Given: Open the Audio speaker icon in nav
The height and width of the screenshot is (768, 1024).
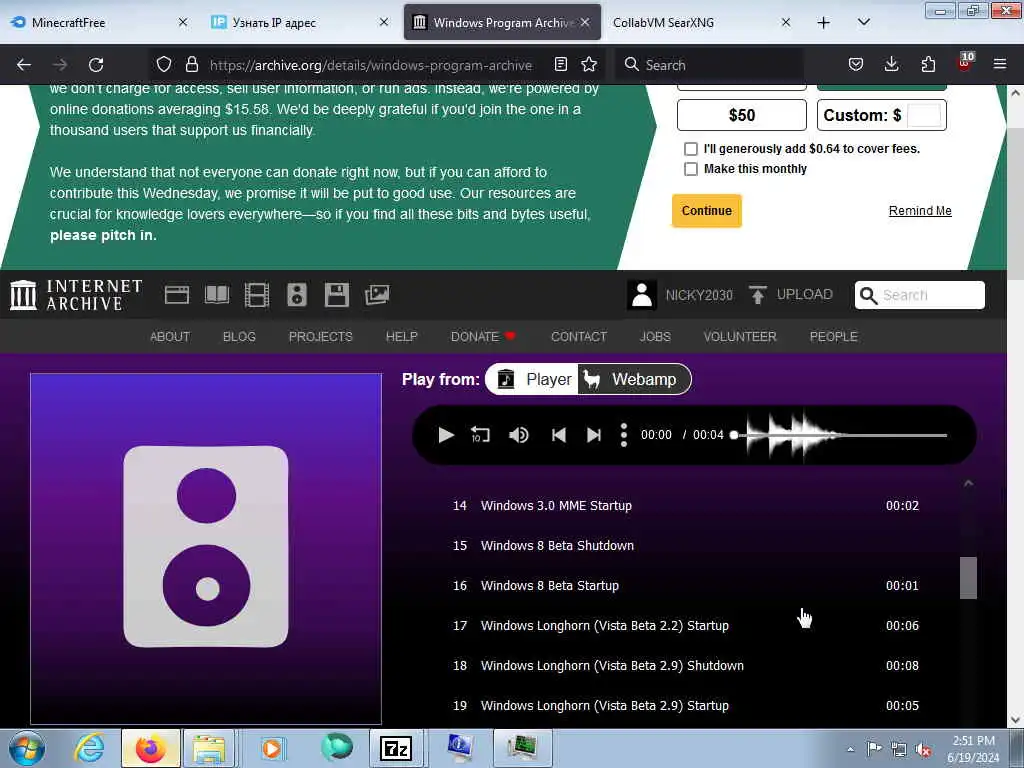Looking at the screenshot, I should click(x=296, y=295).
